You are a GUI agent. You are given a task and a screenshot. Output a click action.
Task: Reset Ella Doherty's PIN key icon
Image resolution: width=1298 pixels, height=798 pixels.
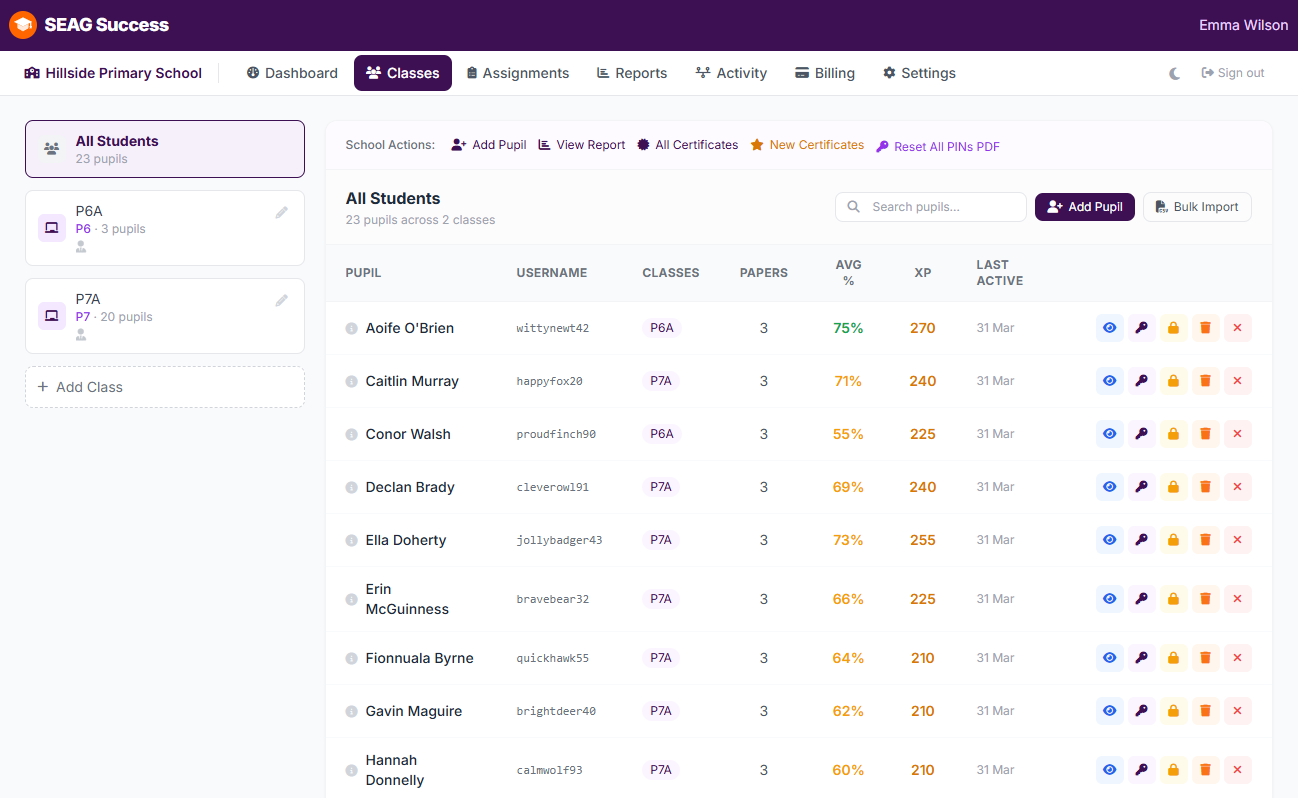coord(1142,540)
